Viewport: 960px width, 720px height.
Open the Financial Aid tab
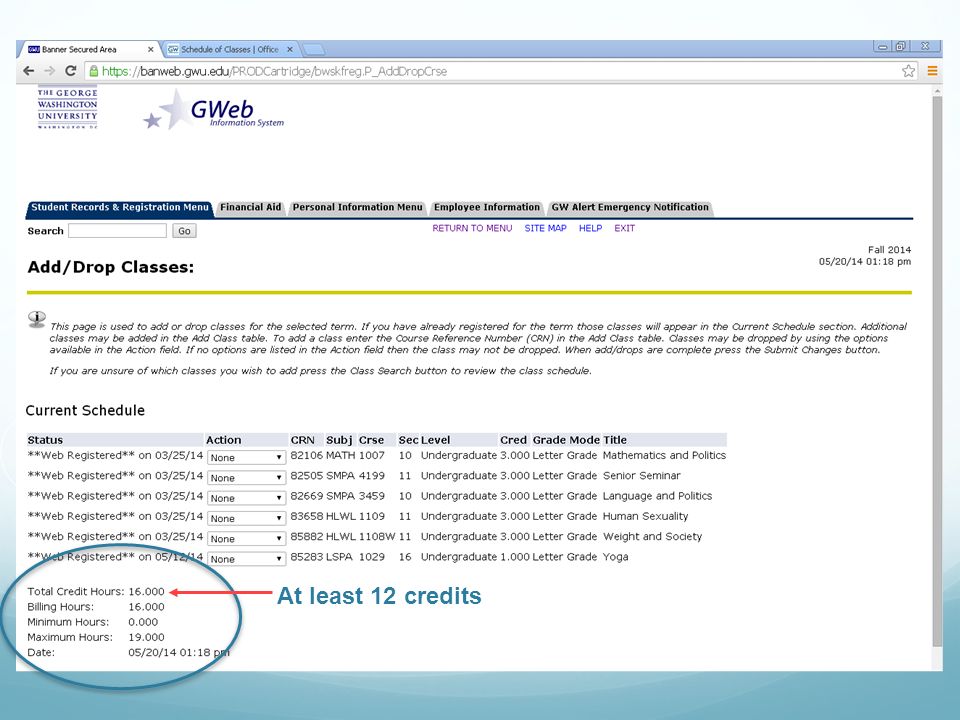250,208
